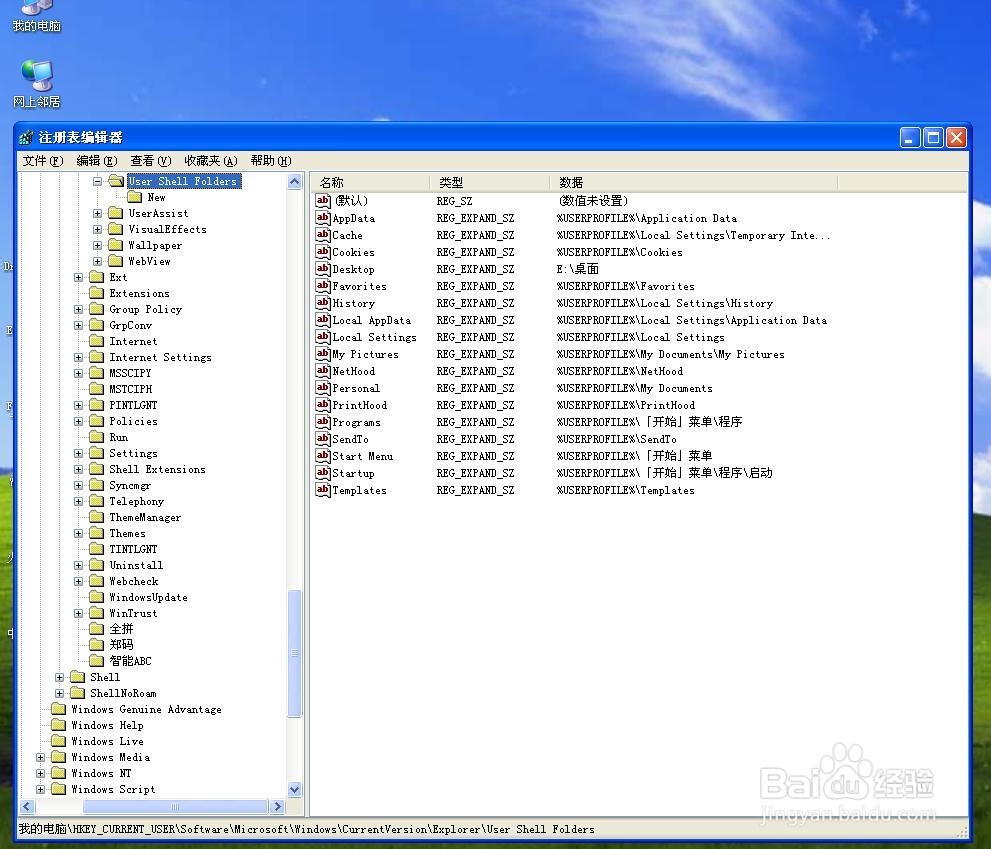The height and width of the screenshot is (849, 991).
Task: Click the vertical scrollbar thumb in tree
Action: point(295,653)
